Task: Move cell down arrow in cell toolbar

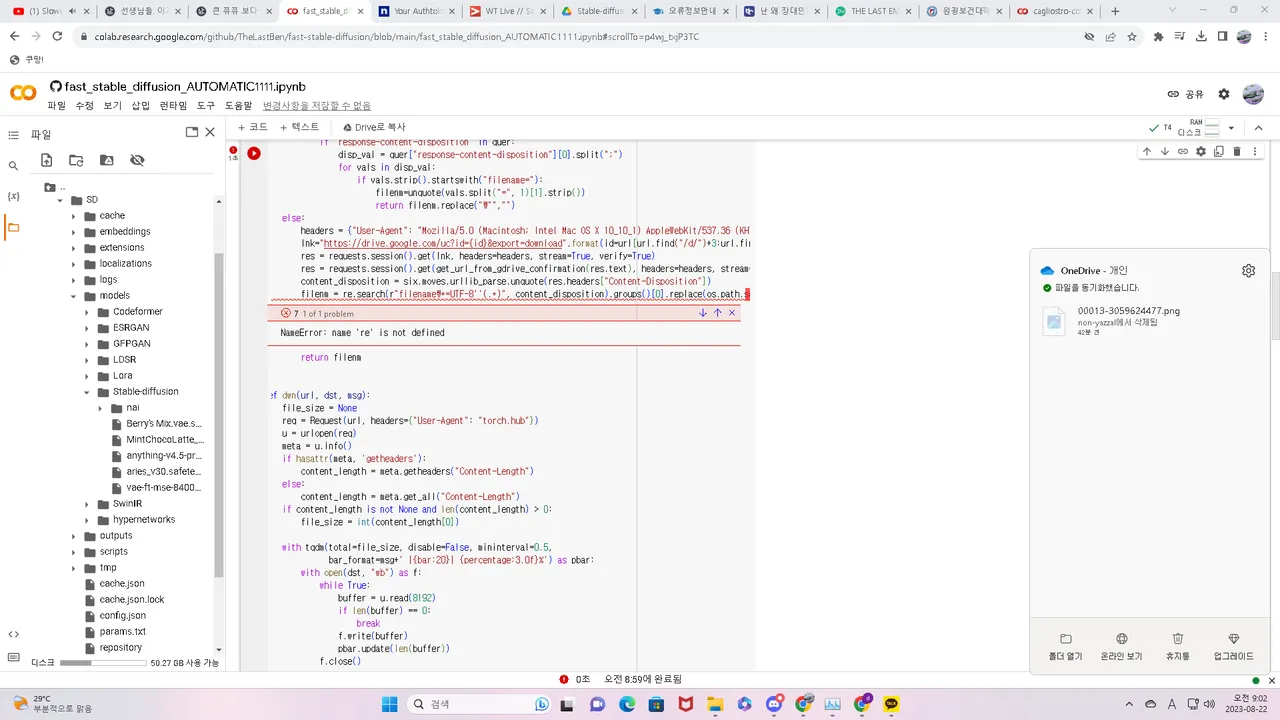Action: (x=1165, y=152)
